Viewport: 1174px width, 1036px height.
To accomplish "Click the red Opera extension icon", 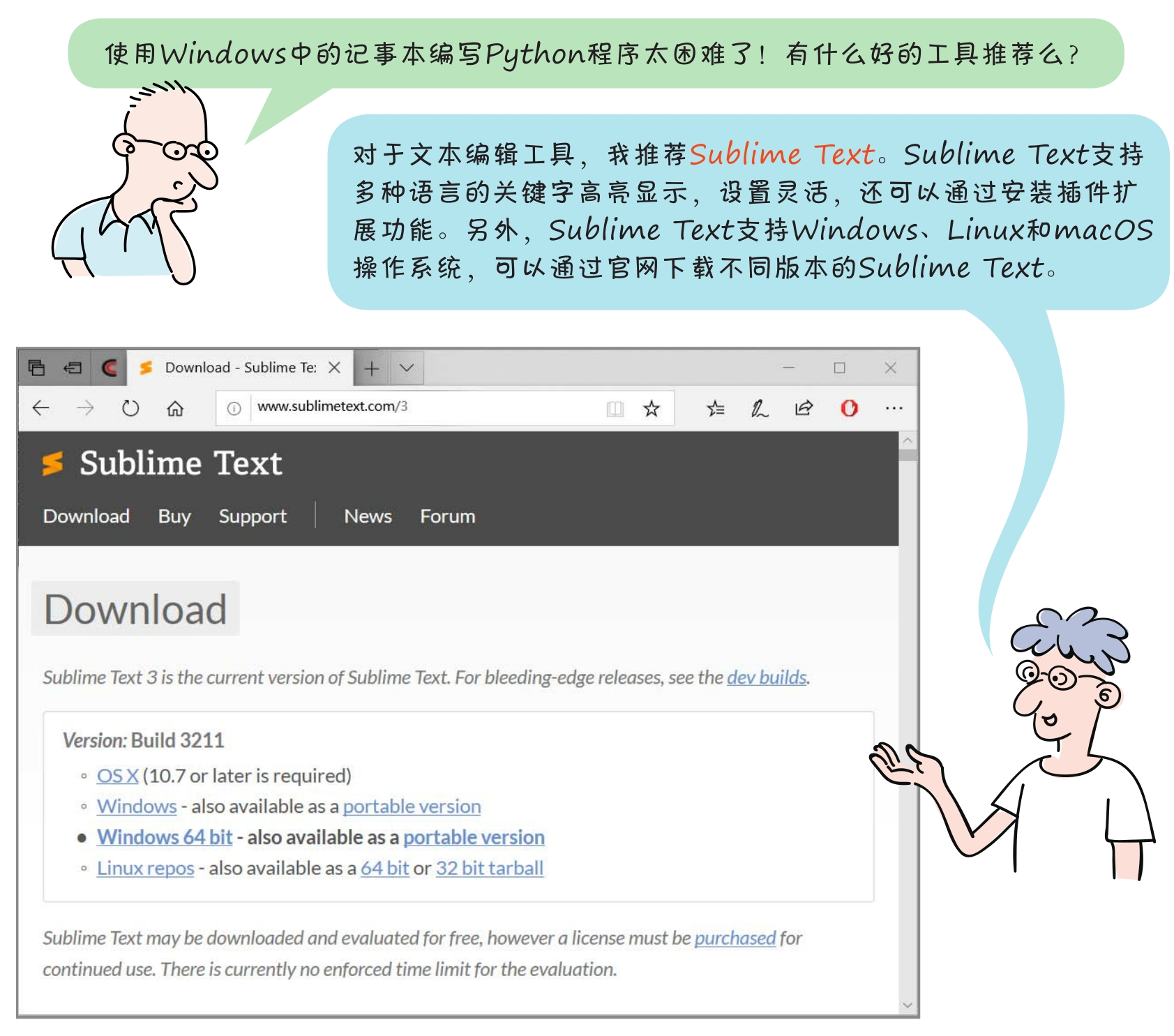I will 849,408.
